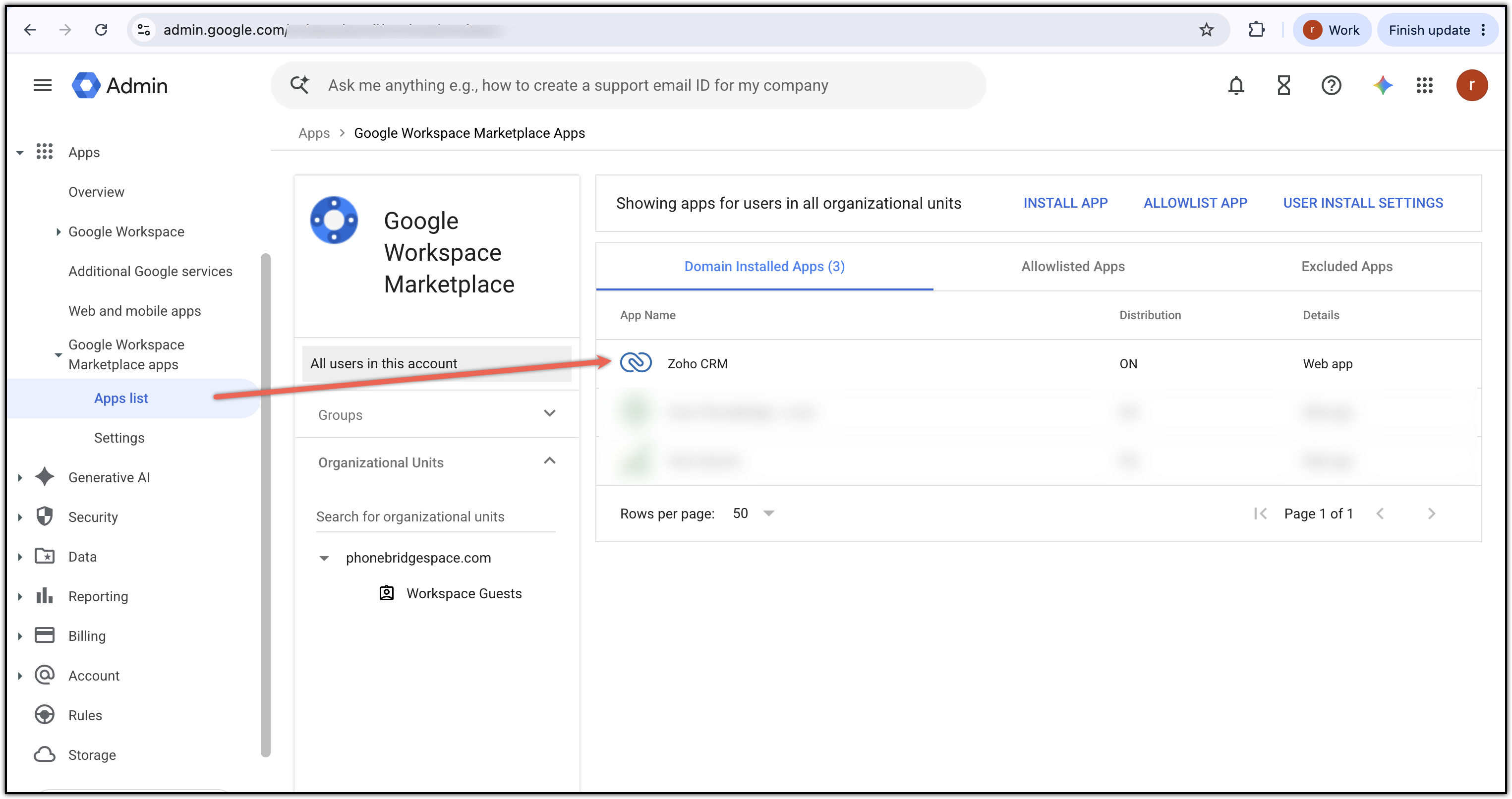Viewport: 1512px width, 799px height.
Task: Open the notifications bell
Action: (1236, 86)
